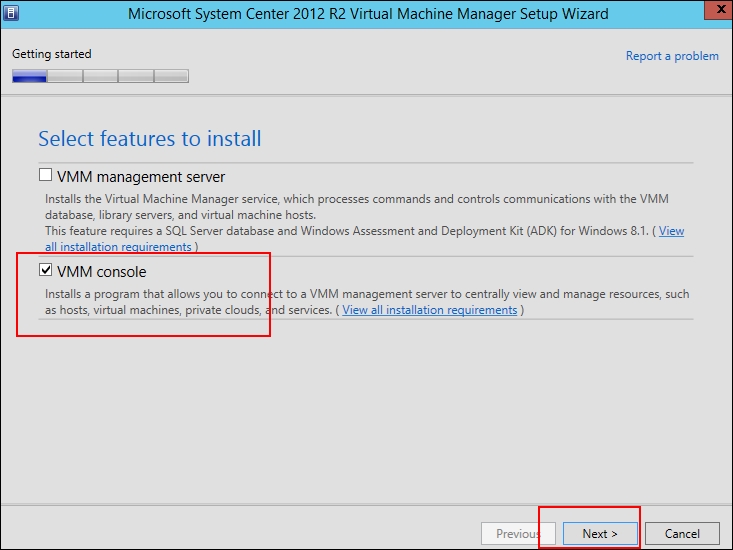Click the Cancel button
733x550 pixels.
click(682, 533)
